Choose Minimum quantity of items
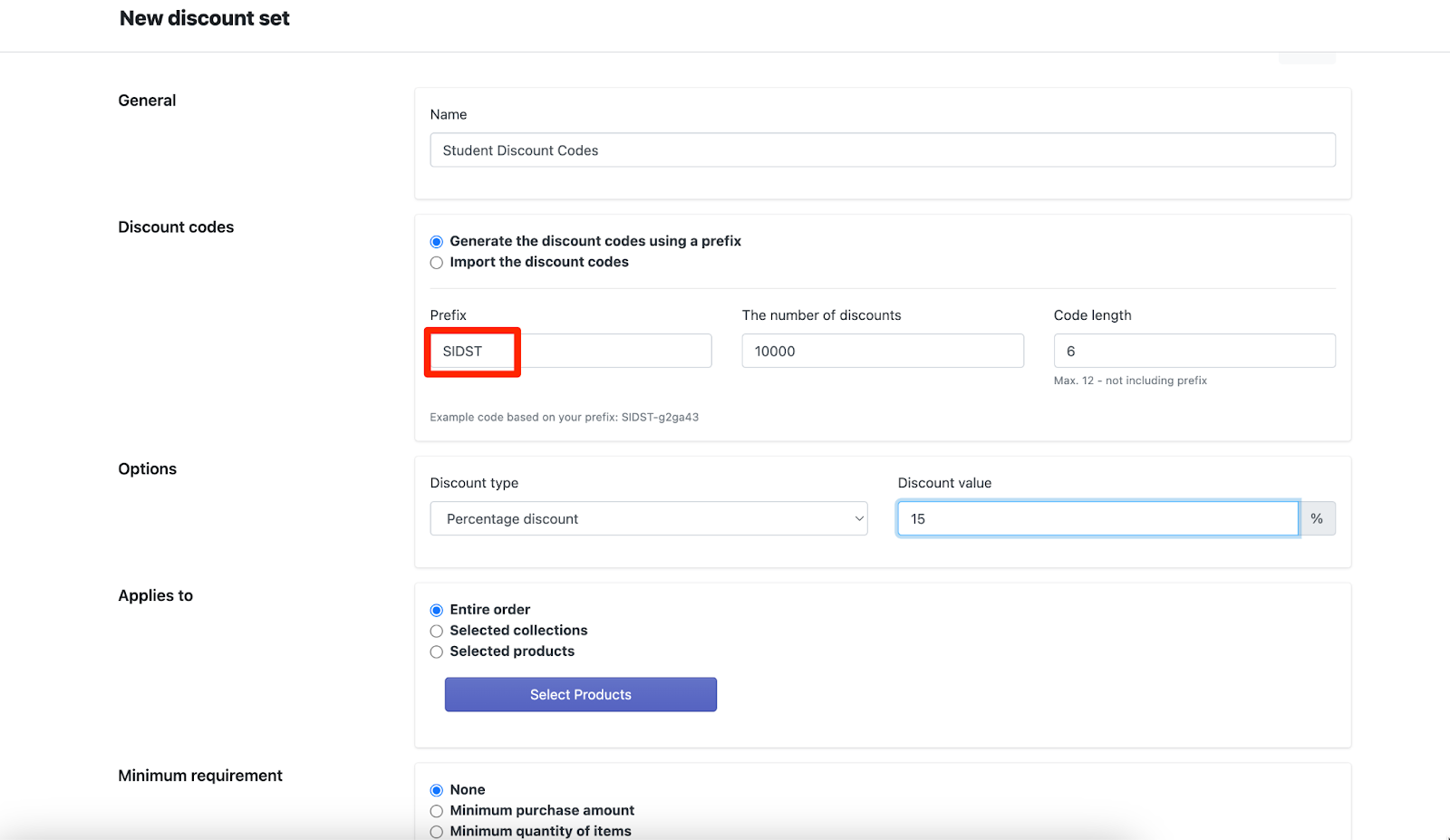This screenshot has height=840, width=1450. (x=437, y=832)
